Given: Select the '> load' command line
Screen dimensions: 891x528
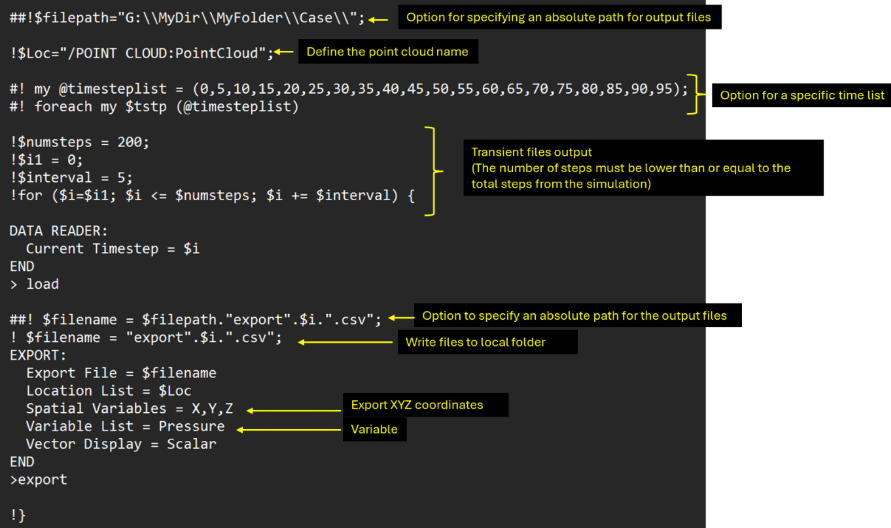Looking at the screenshot, I should pos(35,284).
